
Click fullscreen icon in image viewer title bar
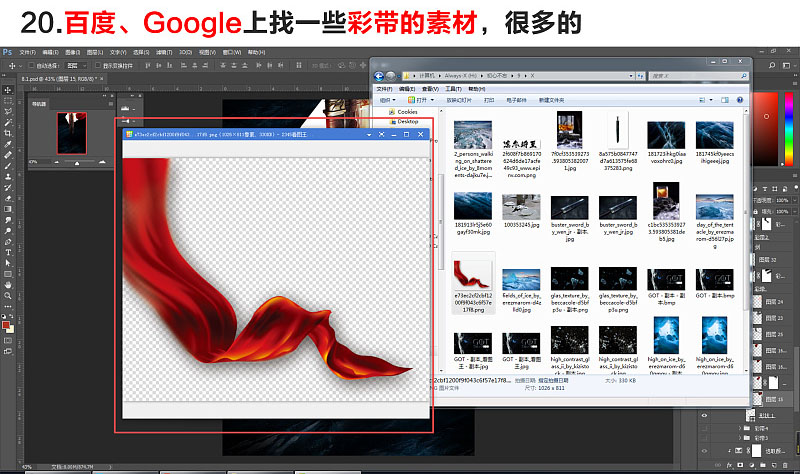tap(382, 134)
